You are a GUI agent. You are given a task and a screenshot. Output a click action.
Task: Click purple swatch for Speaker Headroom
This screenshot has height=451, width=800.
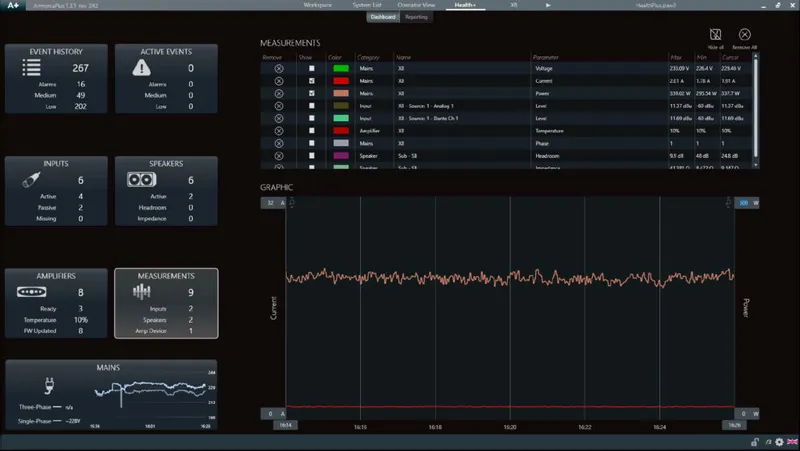tap(341, 156)
